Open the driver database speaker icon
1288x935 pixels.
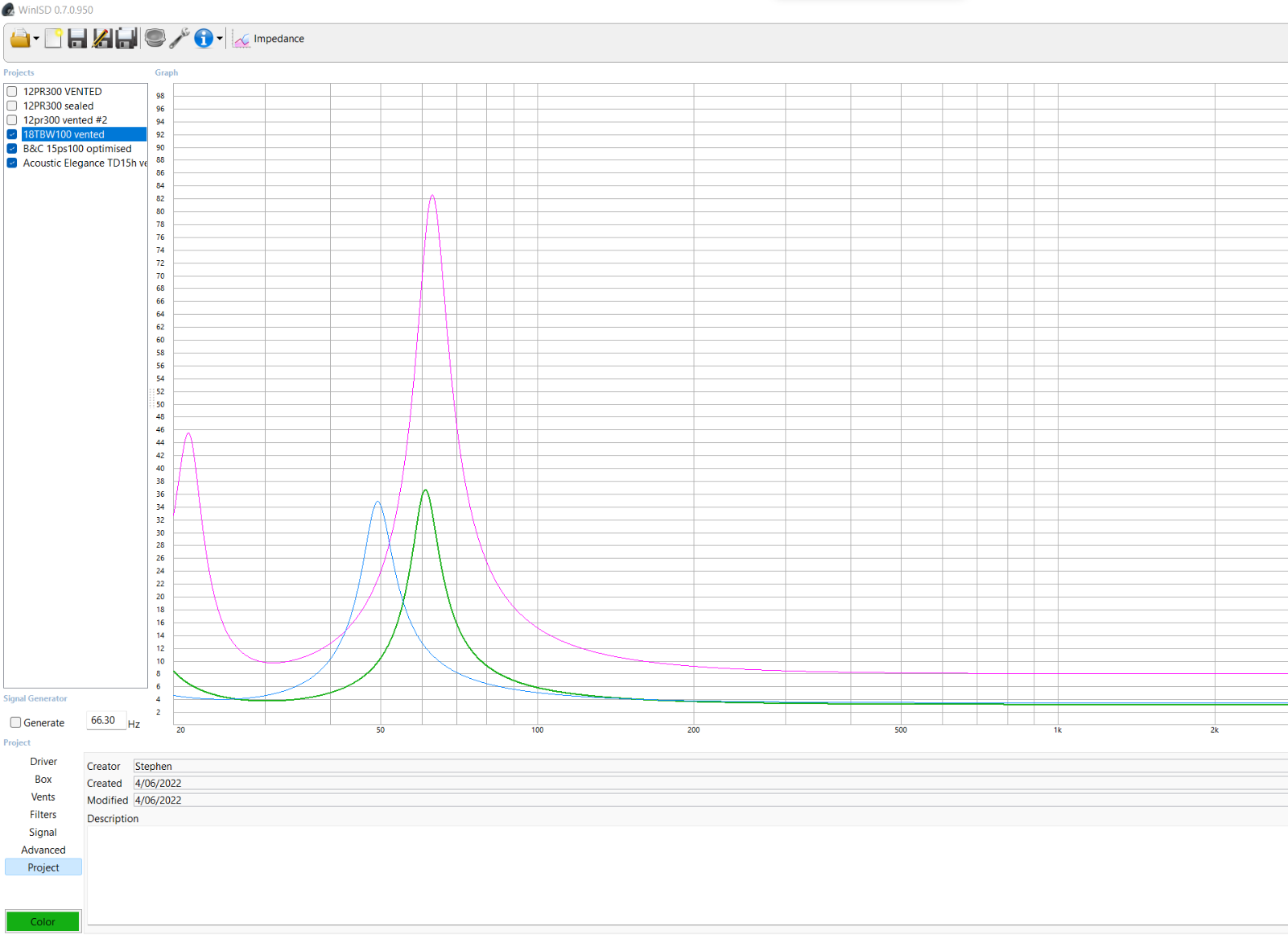pos(155,38)
